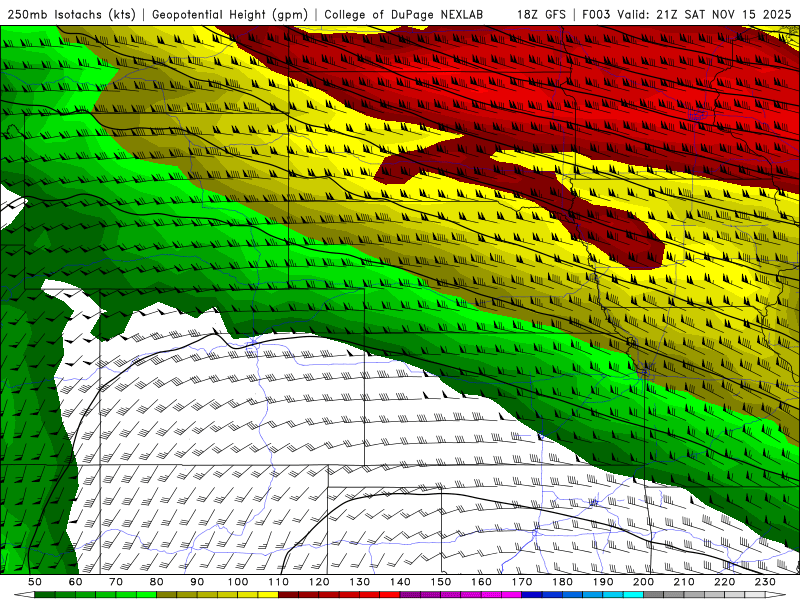The width and height of the screenshot is (800, 600).
Task: Click the legend value 200
Action: (644, 582)
